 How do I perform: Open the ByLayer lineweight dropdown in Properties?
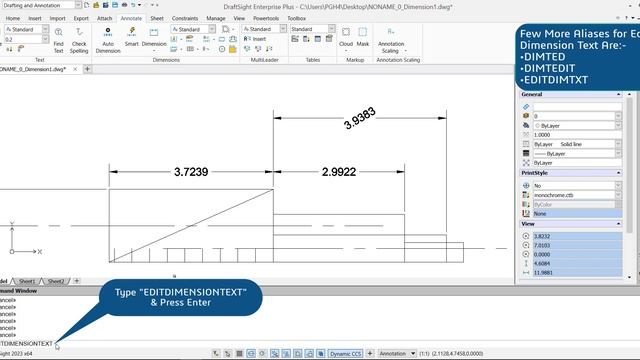click(x=618, y=153)
